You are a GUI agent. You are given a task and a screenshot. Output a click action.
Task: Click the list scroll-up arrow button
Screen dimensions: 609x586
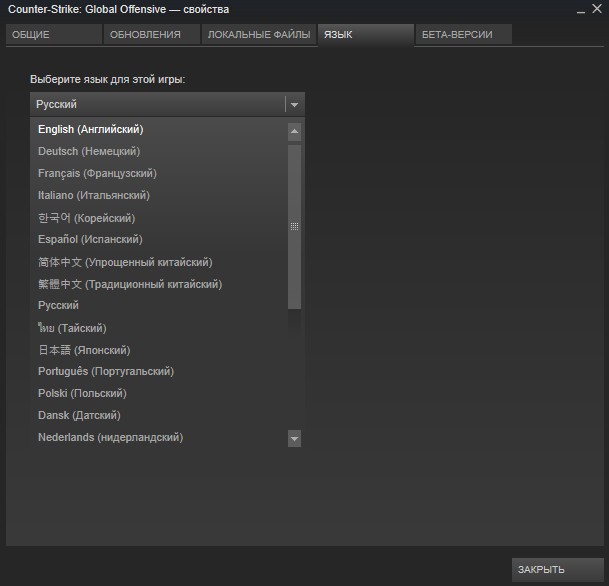pyautogui.click(x=294, y=132)
